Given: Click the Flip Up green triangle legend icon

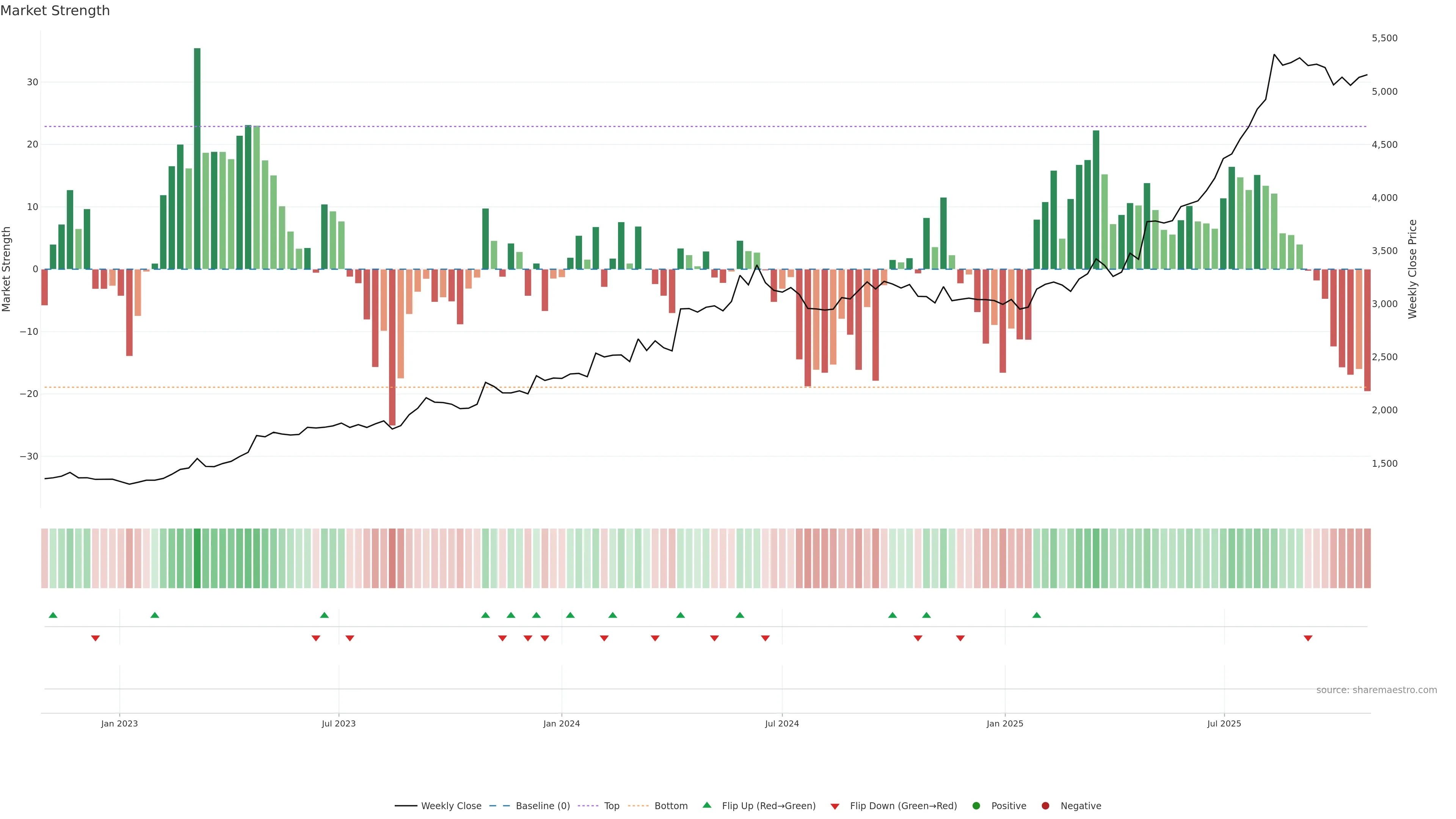Looking at the screenshot, I should (x=706, y=805).
